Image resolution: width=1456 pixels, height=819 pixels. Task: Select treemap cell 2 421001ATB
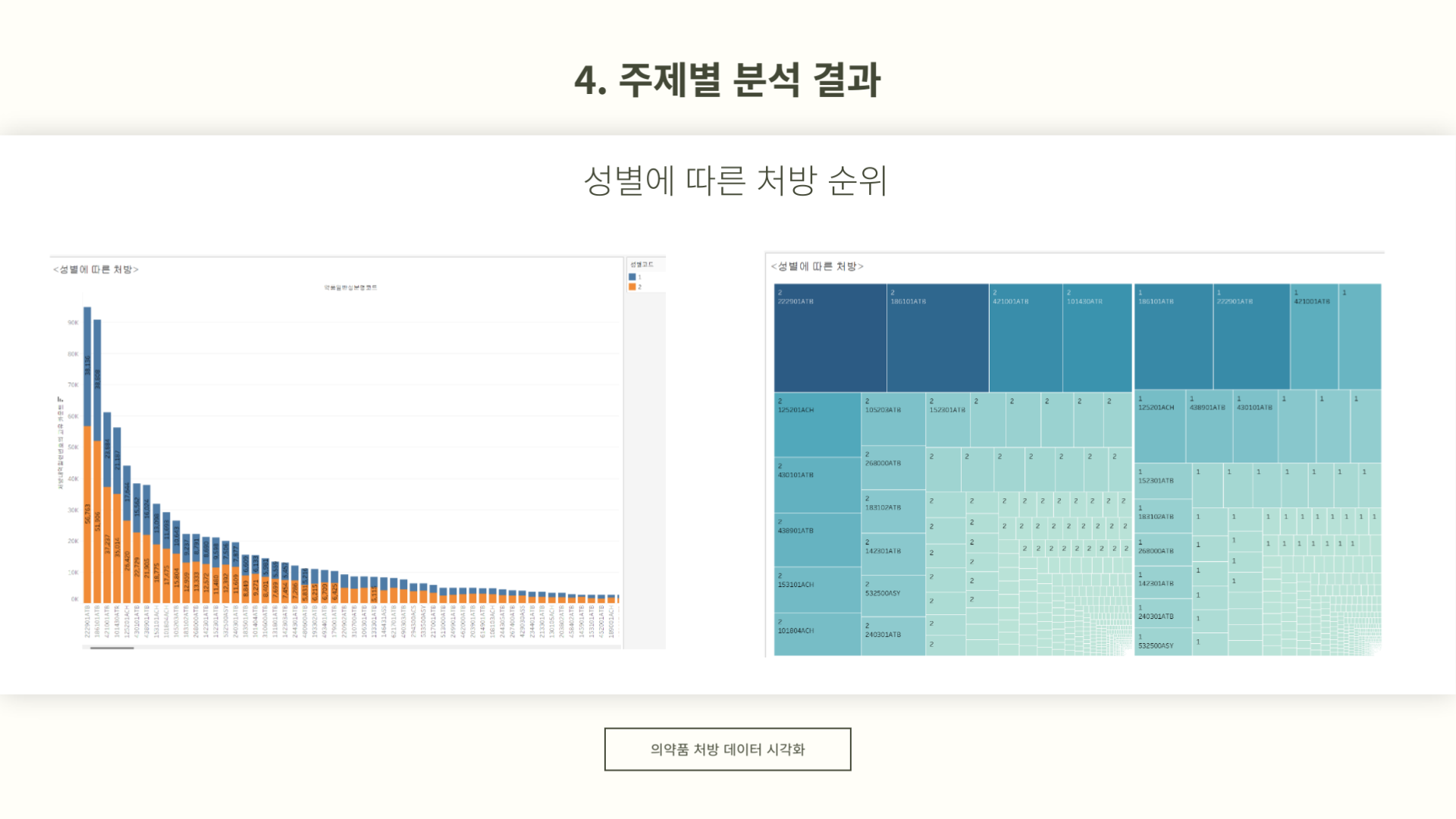[x=1025, y=341]
